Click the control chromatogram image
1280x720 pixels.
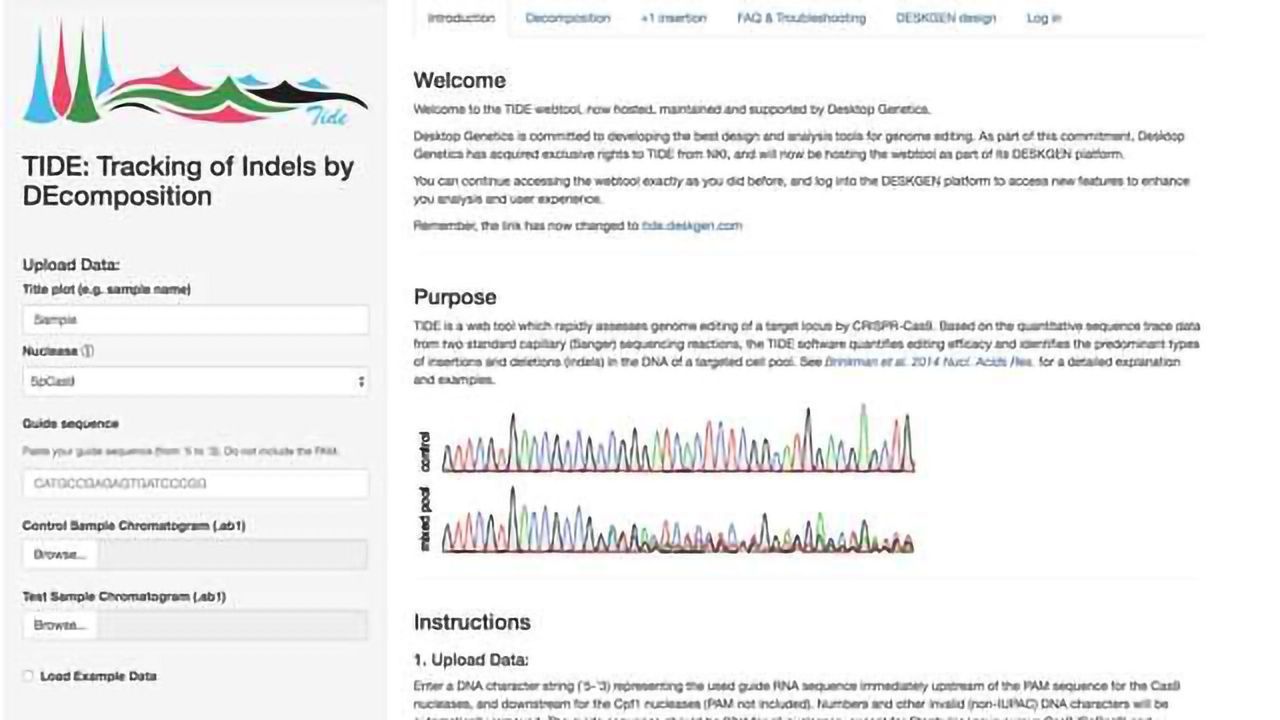pyautogui.click(x=665, y=438)
